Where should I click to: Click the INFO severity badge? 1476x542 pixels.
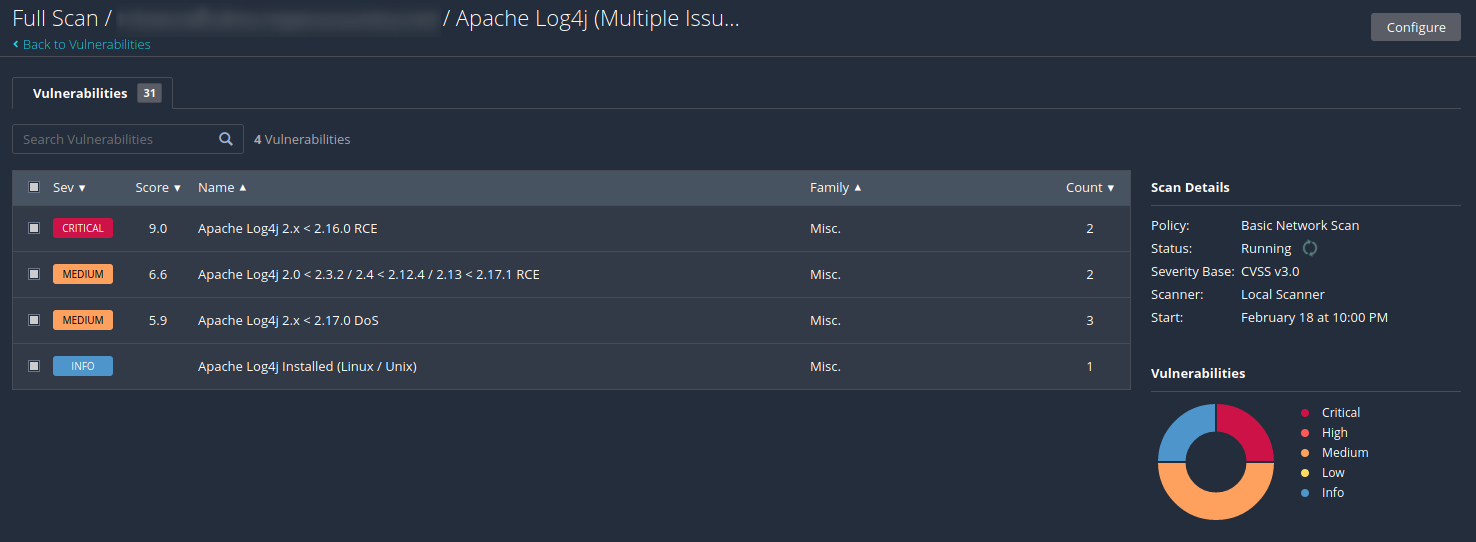(x=83, y=366)
